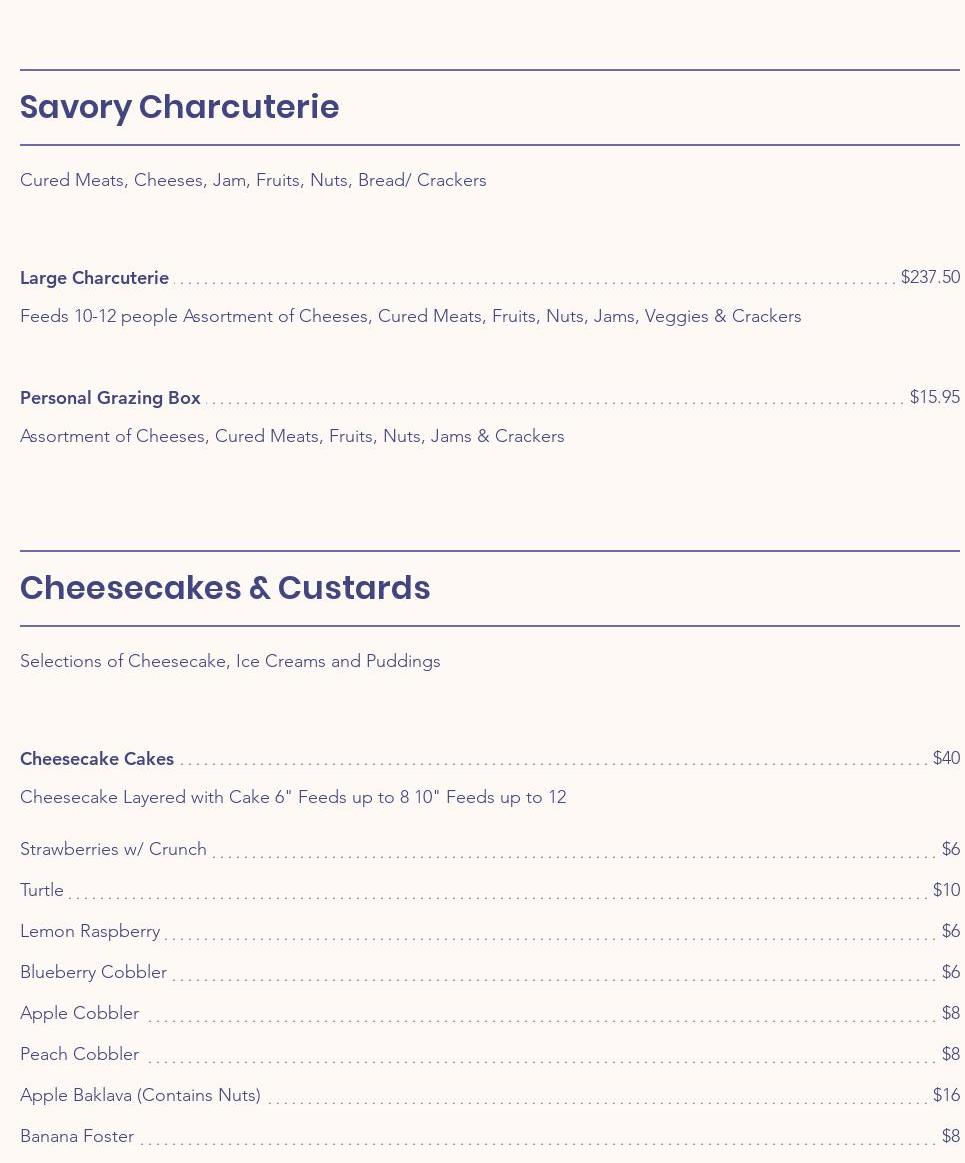Choose the Strawberries w/ Crunch option
Image resolution: width=965 pixels, height=1163 pixels.
pos(113,849)
